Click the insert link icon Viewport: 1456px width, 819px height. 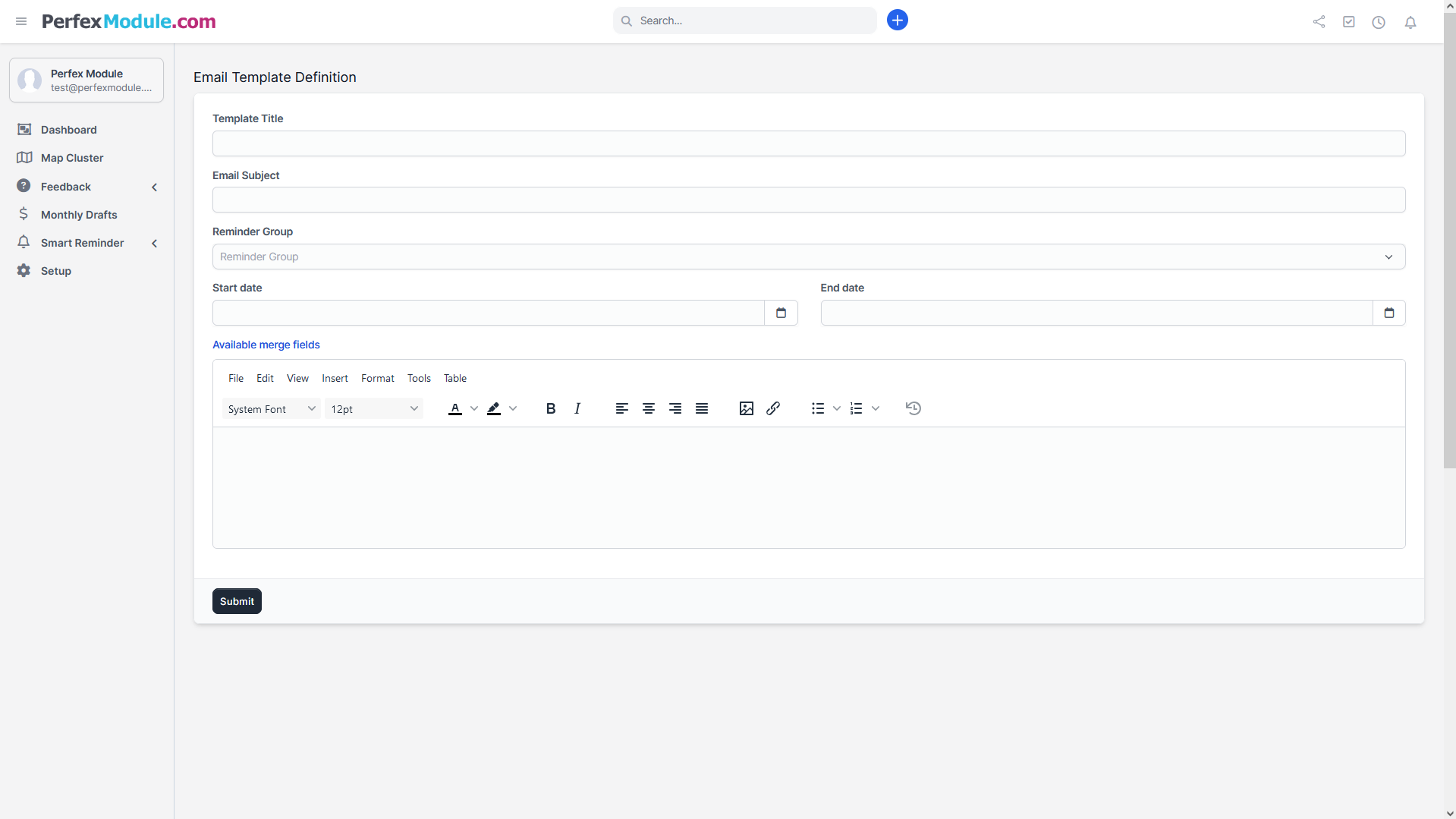click(773, 408)
